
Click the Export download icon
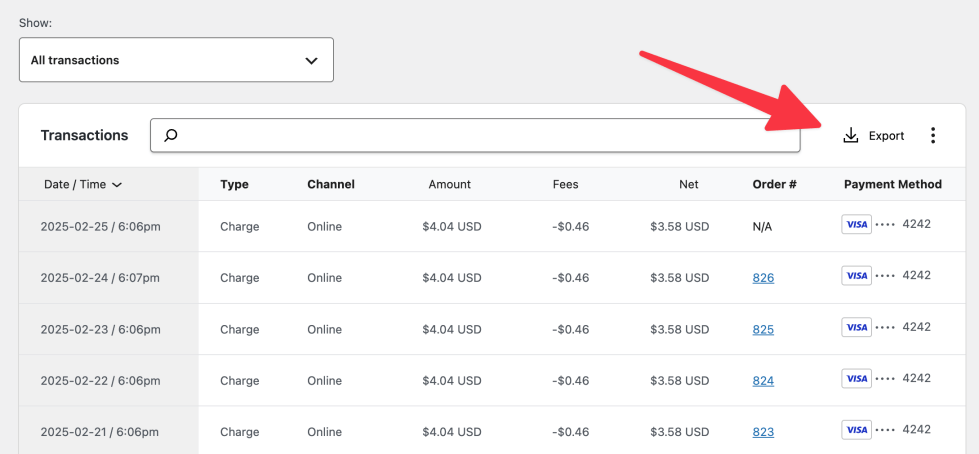851,135
